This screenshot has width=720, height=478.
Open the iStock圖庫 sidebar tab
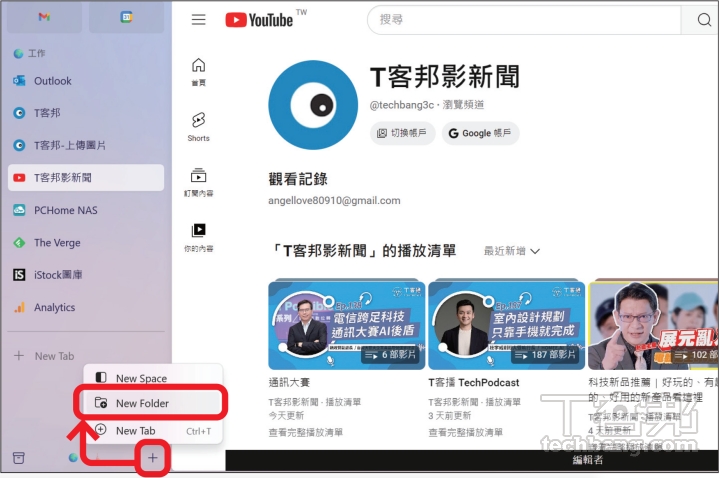click(x=86, y=275)
